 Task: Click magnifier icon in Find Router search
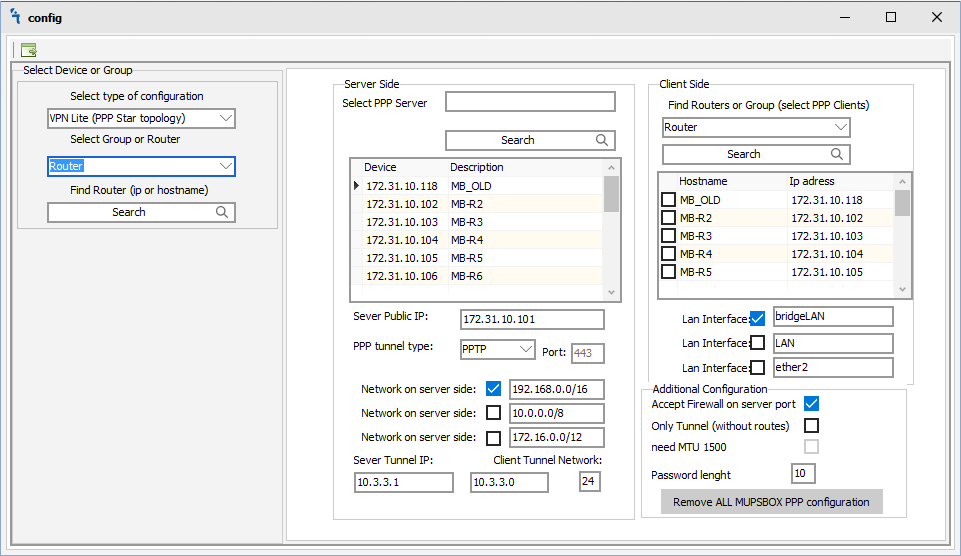click(x=222, y=212)
